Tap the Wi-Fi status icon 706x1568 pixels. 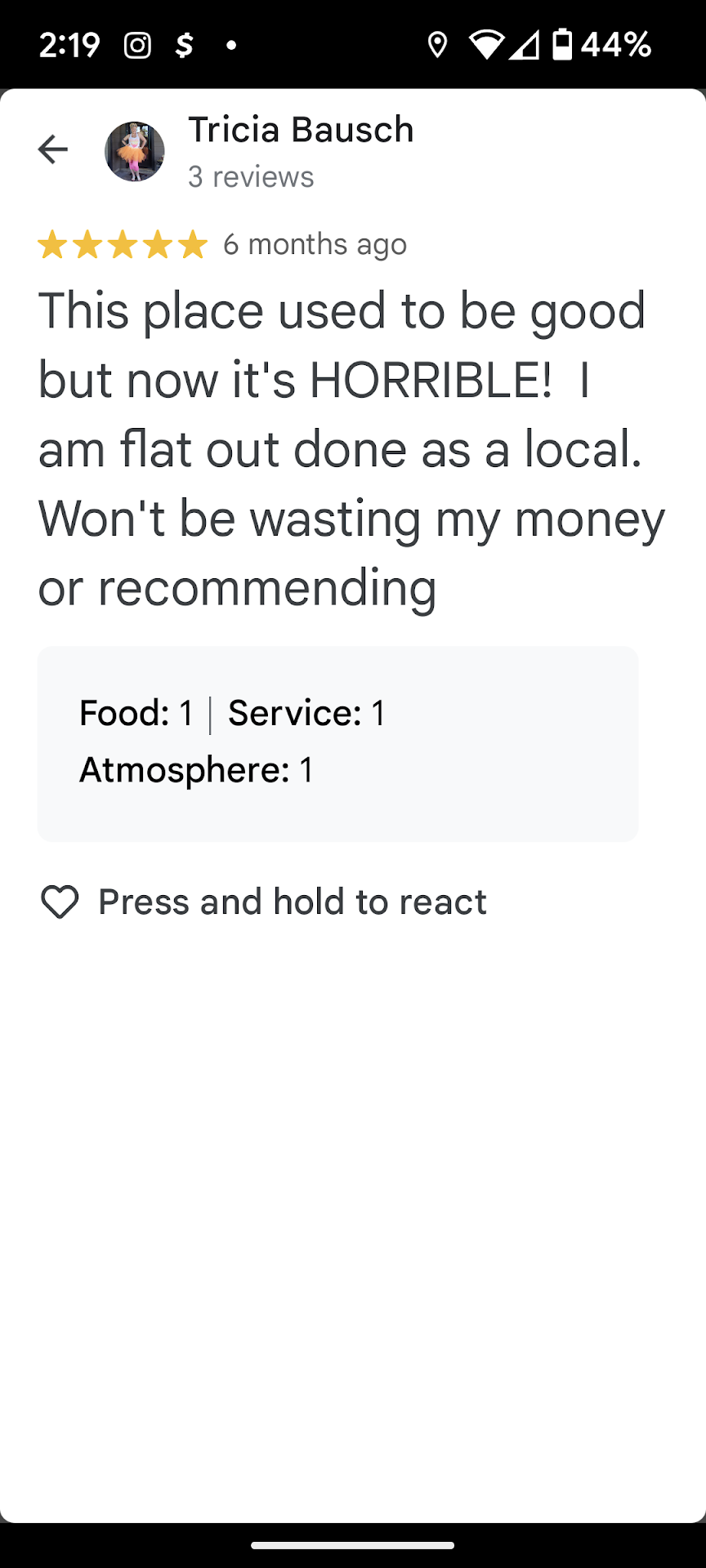pos(486,45)
